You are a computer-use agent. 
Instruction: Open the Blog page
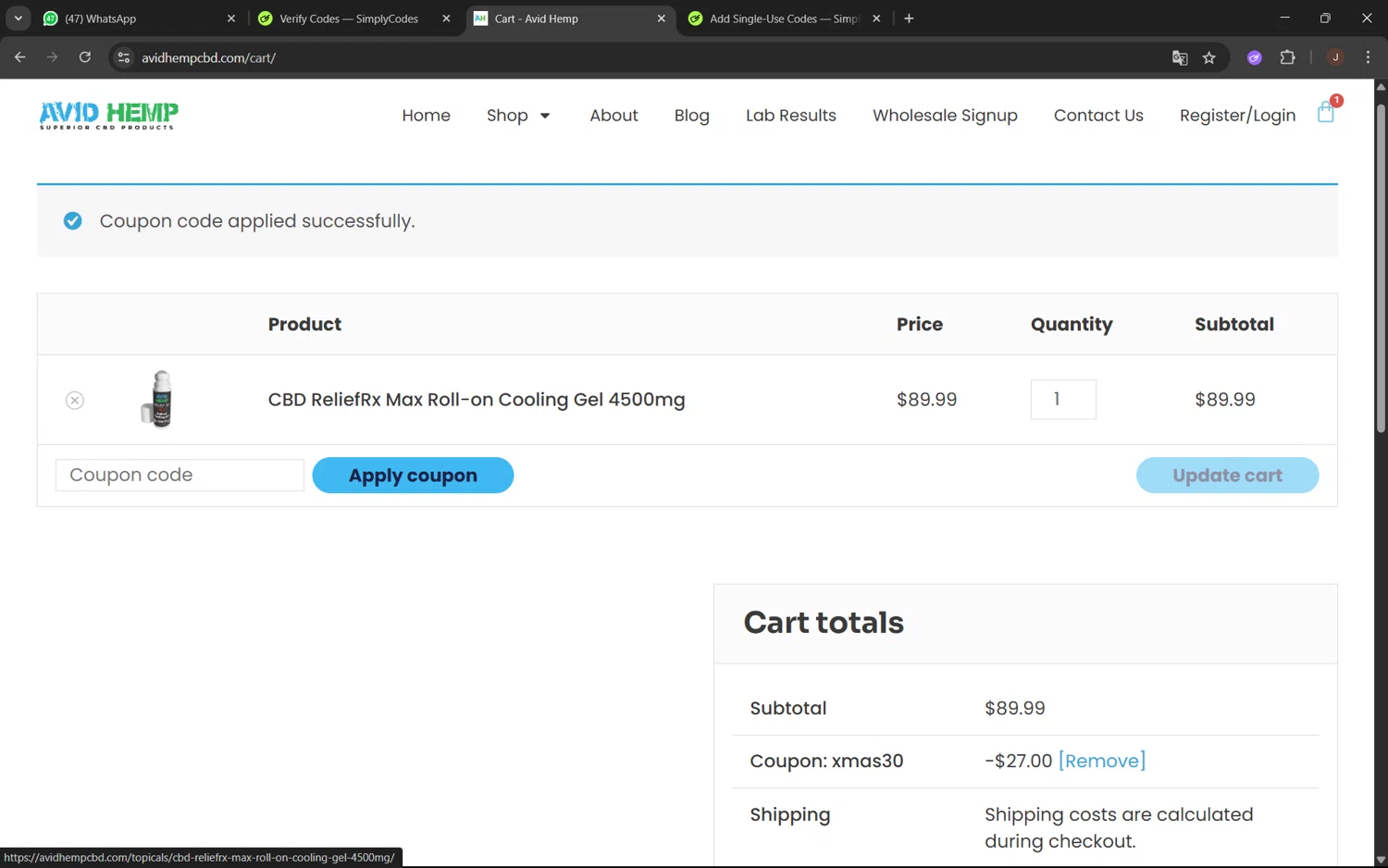point(691,116)
